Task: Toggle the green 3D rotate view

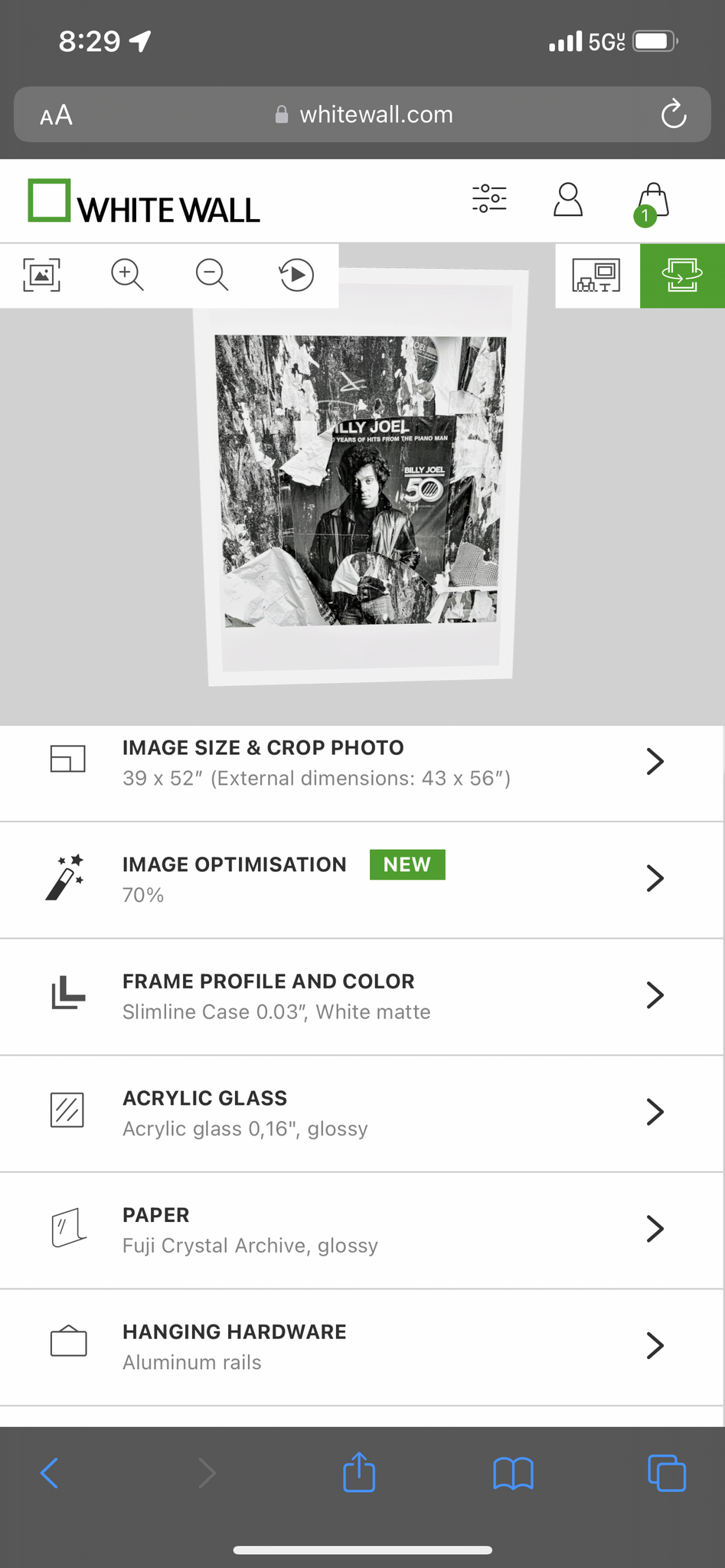Action: pos(682,276)
